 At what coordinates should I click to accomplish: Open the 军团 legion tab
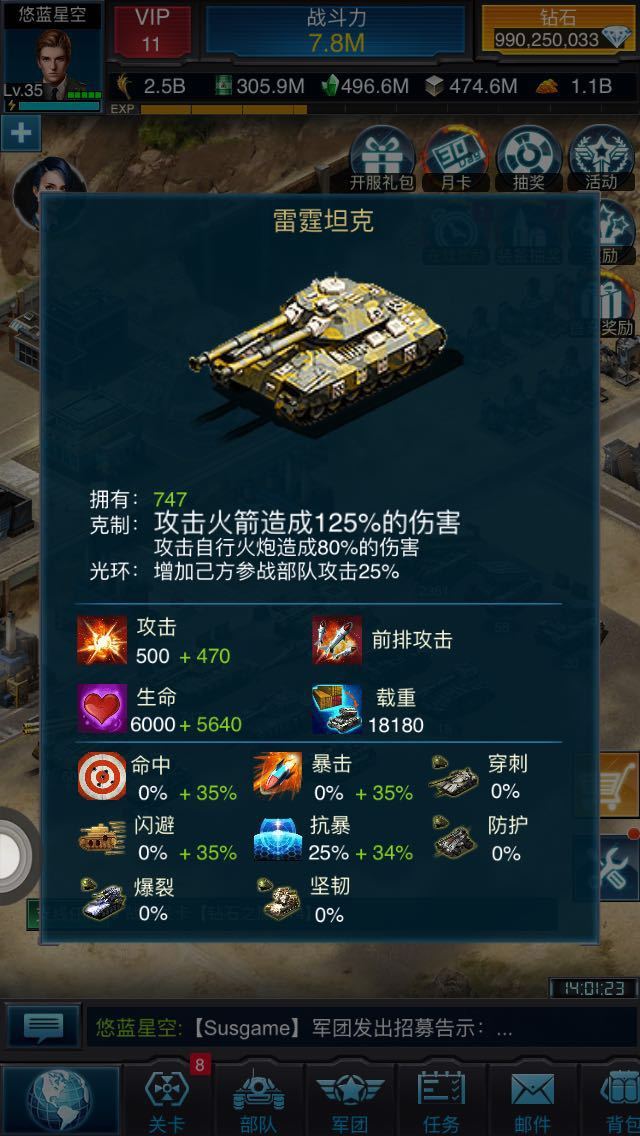(350, 1100)
